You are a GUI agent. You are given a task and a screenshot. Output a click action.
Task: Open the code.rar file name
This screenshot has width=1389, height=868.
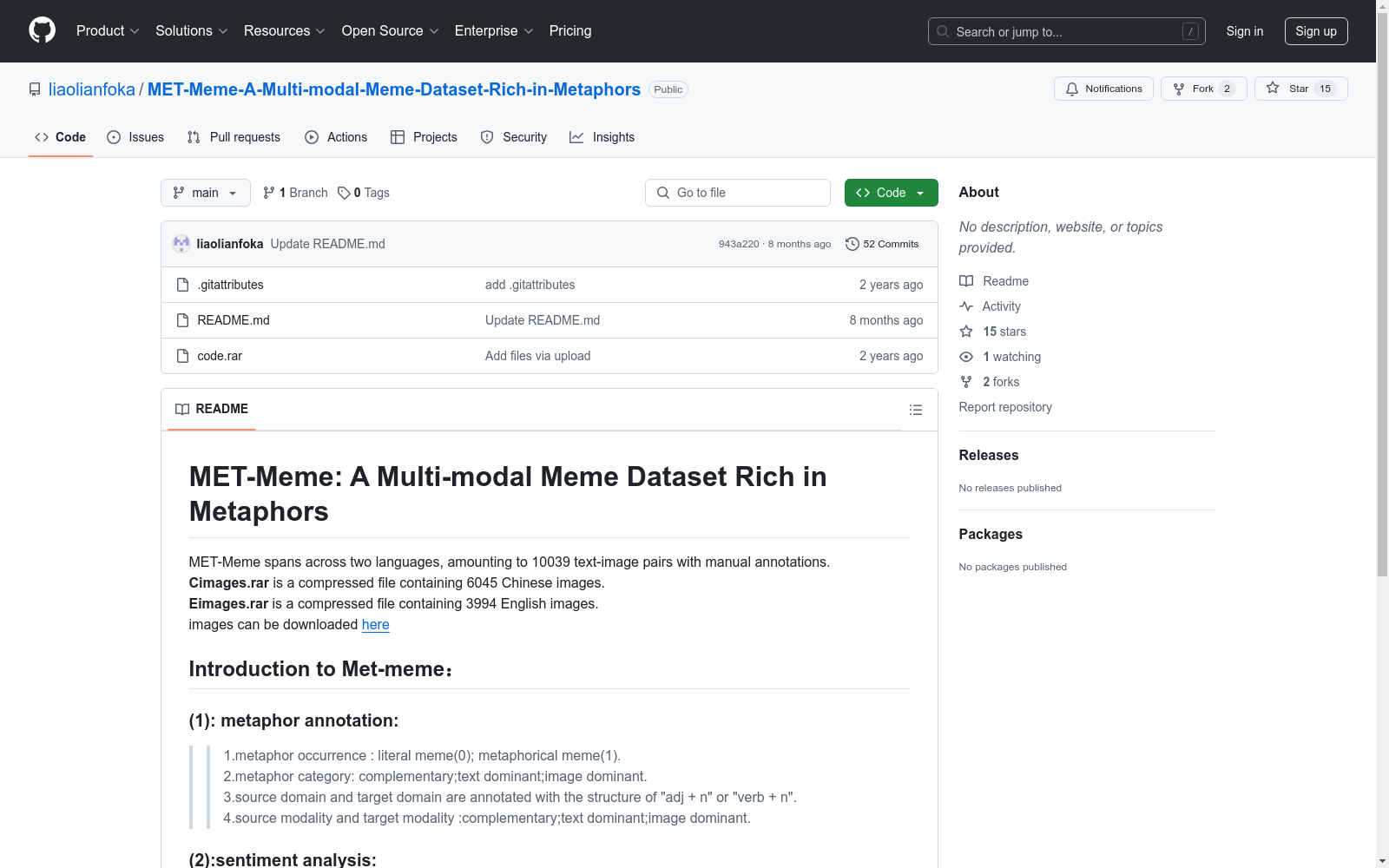pos(220,356)
